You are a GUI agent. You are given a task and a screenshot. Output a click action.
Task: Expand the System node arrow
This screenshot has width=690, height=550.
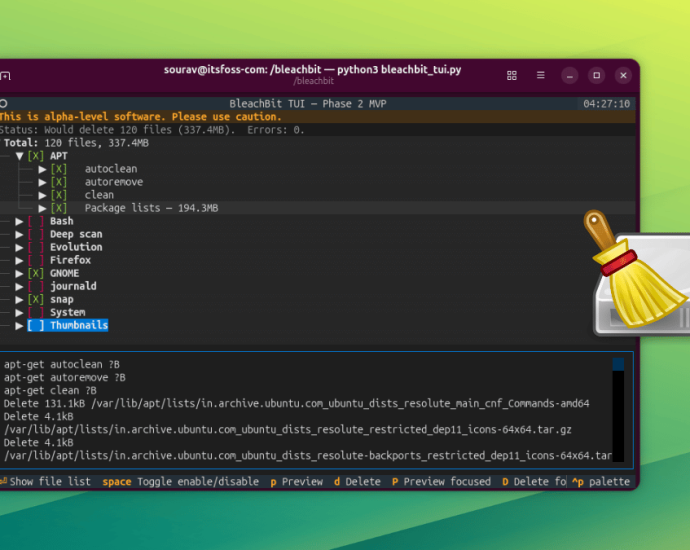19,312
